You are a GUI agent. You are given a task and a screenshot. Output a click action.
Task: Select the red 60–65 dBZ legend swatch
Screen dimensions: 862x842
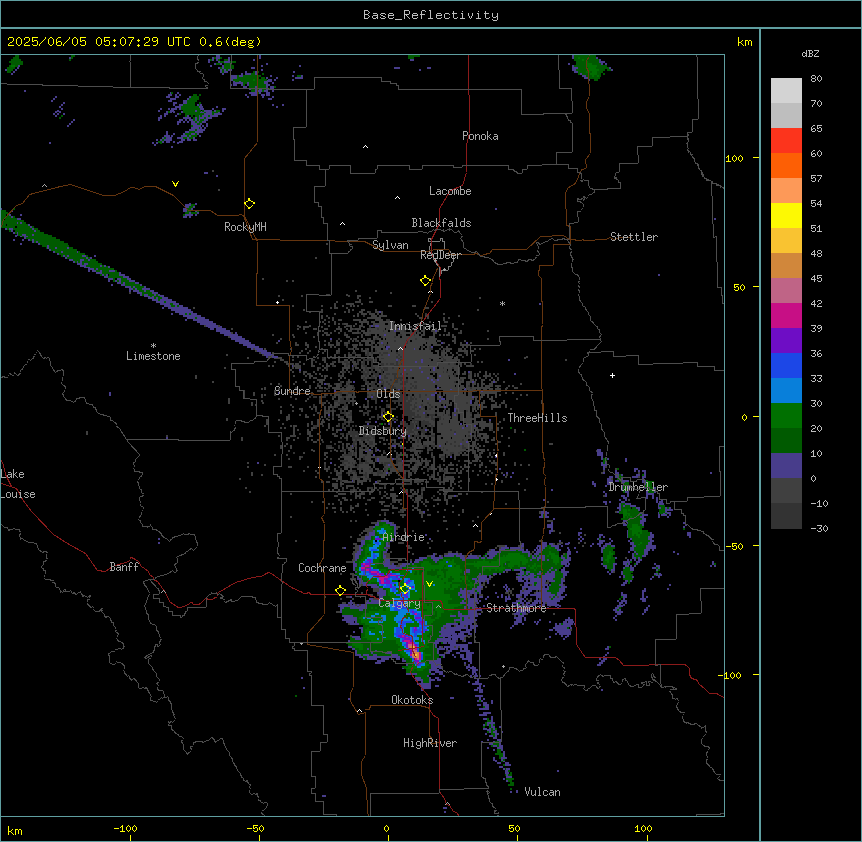pyautogui.click(x=786, y=141)
